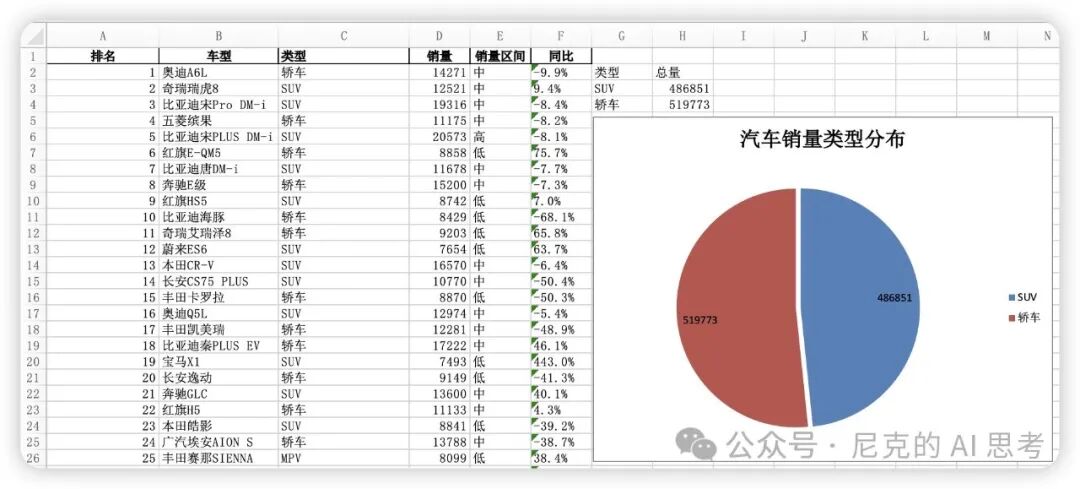Image resolution: width=1080 pixels, height=489 pixels.
Task: Select cell 红旗E-QM5
Action: (x=218, y=153)
